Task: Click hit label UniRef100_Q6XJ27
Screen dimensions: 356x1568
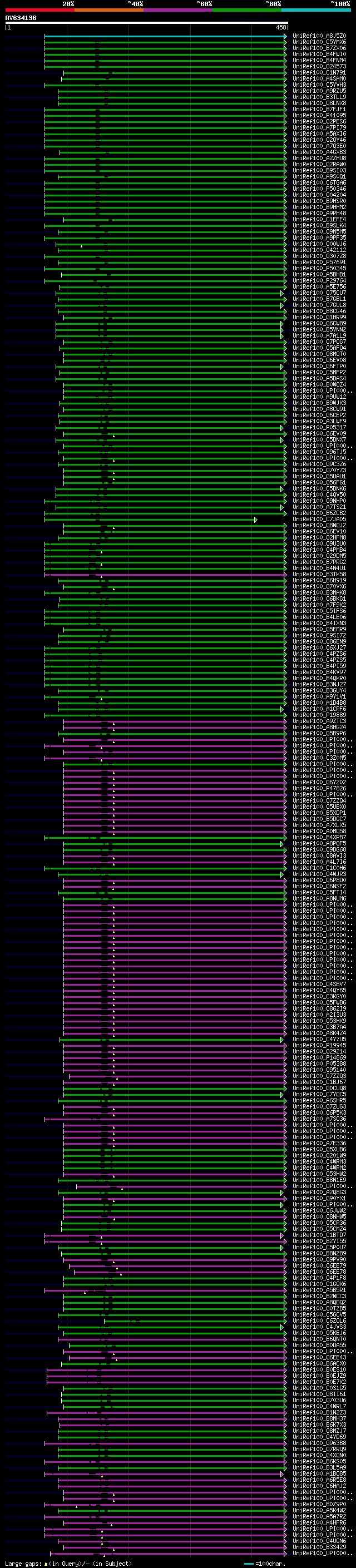Action: pos(319,647)
